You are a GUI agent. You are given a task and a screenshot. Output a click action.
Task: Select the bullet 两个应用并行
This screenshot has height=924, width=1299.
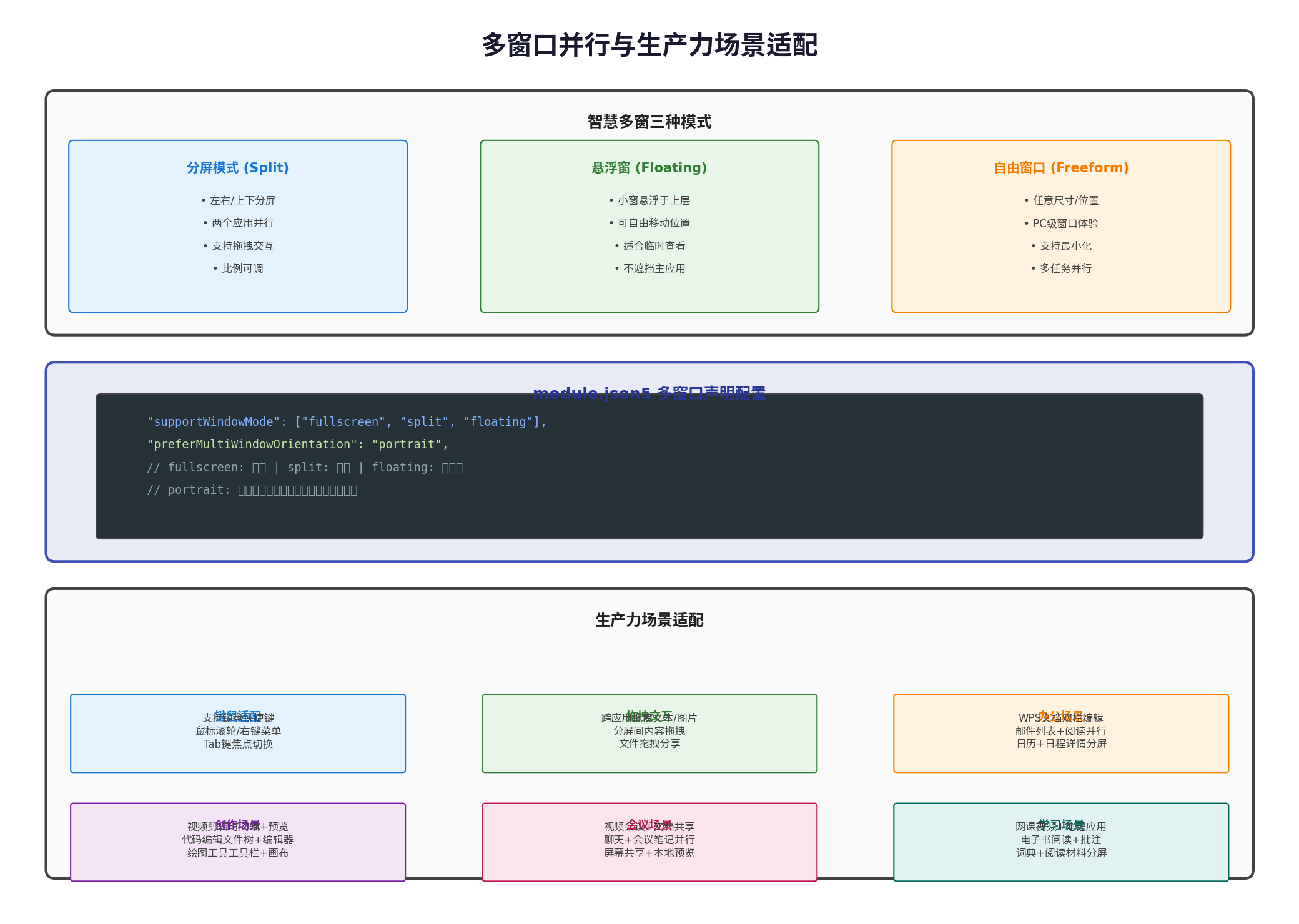238,223
